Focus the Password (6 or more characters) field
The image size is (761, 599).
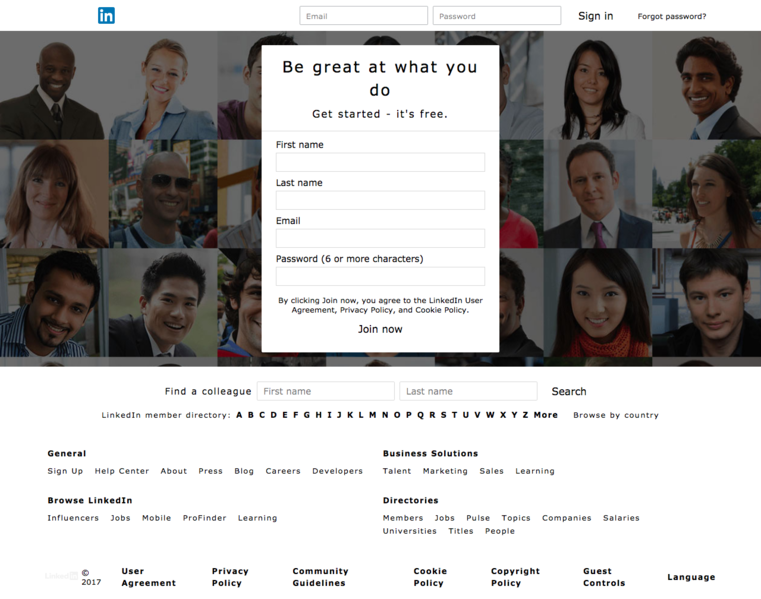(x=380, y=276)
